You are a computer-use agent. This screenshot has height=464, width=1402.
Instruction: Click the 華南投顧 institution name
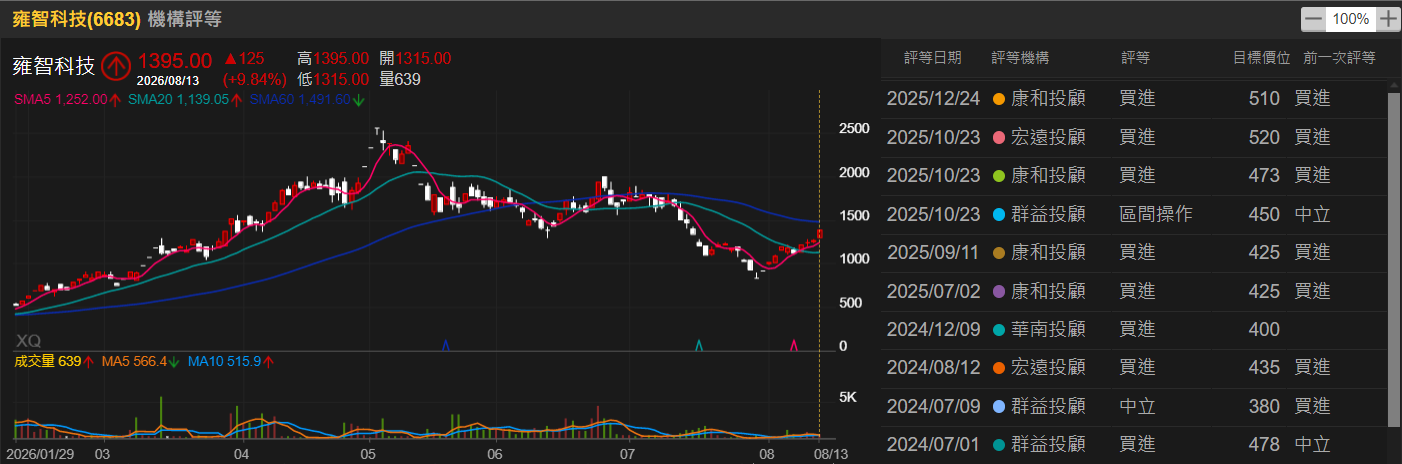pyautogui.click(x=1048, y=330)
